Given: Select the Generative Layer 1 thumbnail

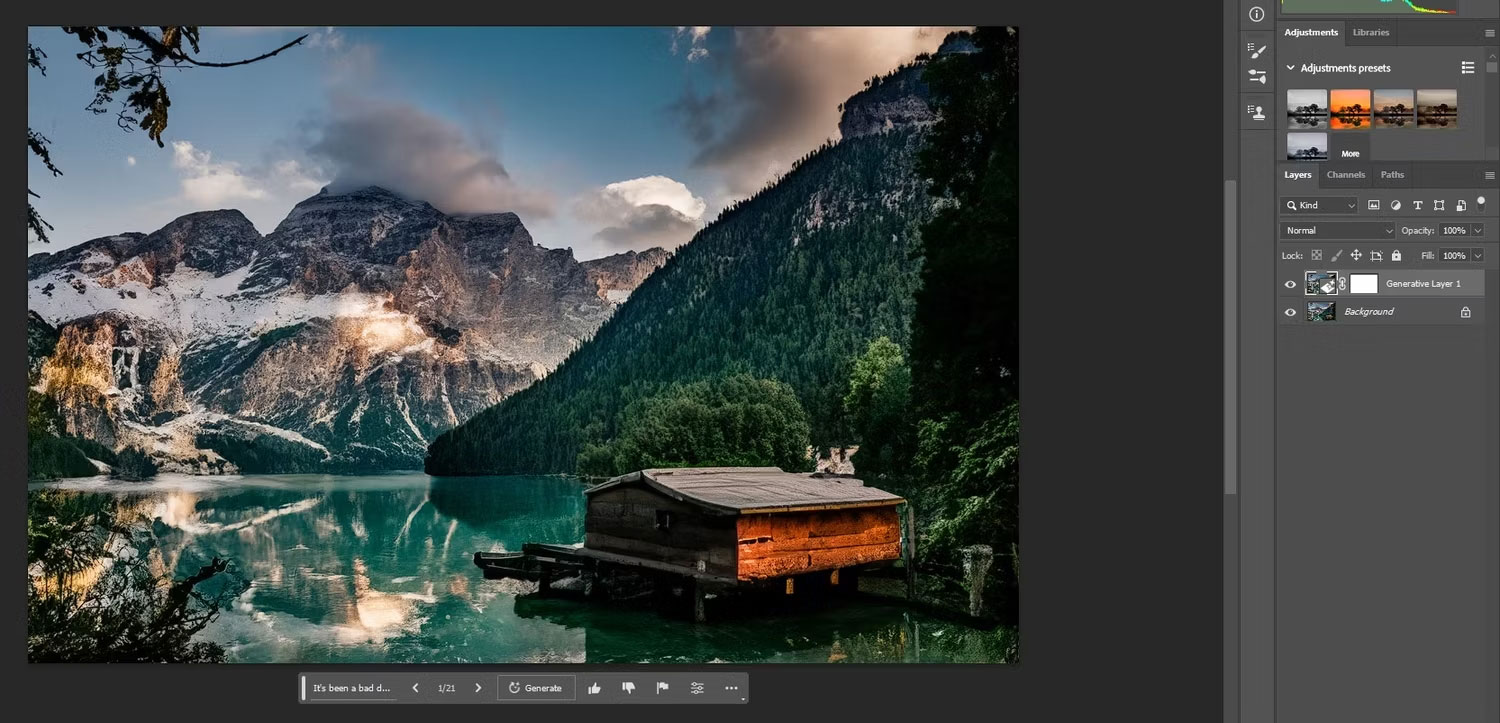Looking at the screenshot, I should (1321, 284).
